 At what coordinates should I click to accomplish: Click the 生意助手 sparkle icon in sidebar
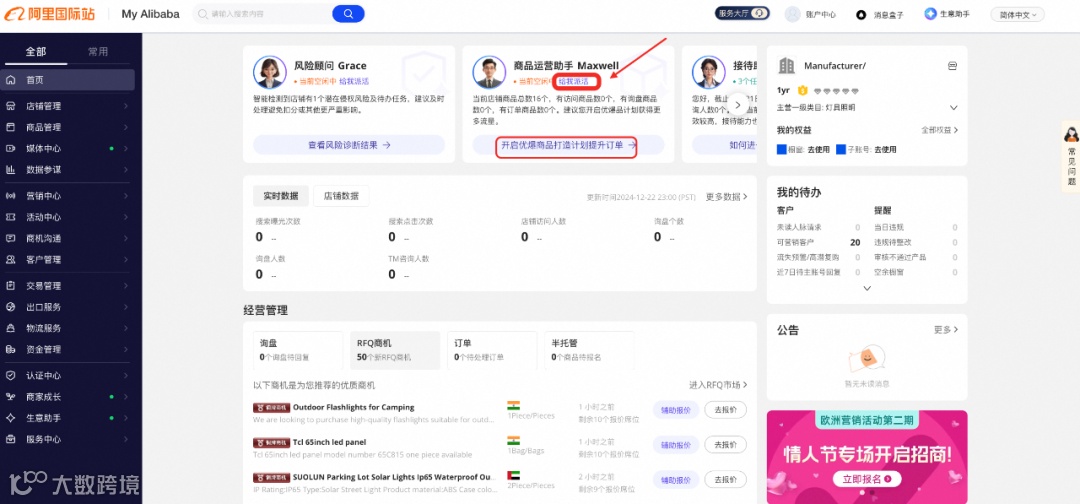coord(10,418)
